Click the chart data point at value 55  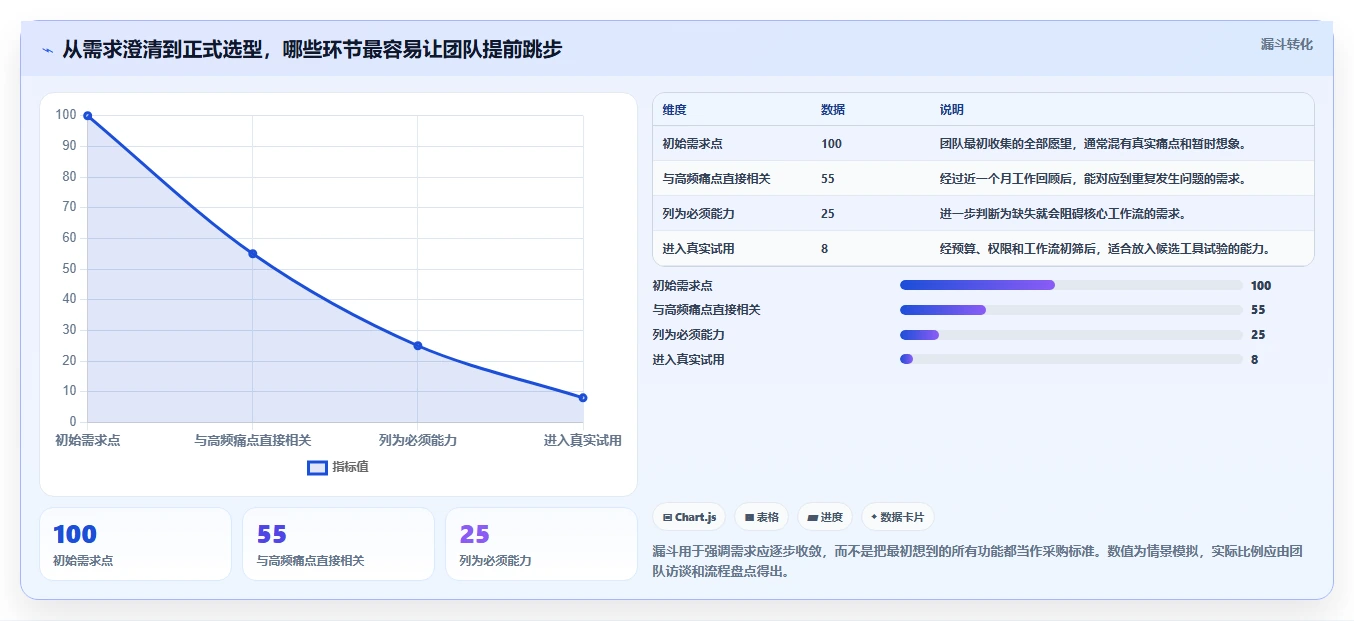click(253, 254)
